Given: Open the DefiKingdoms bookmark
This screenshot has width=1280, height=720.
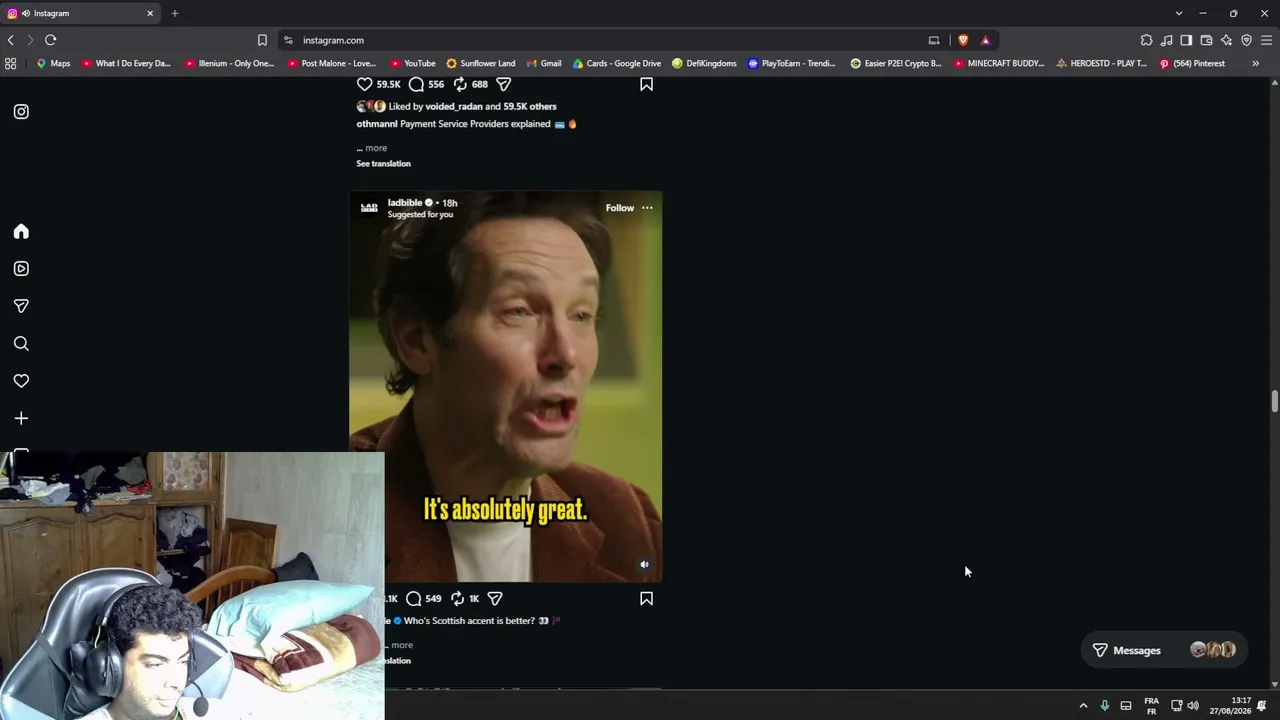Looking at the screenshot, I should click(704, 63).
